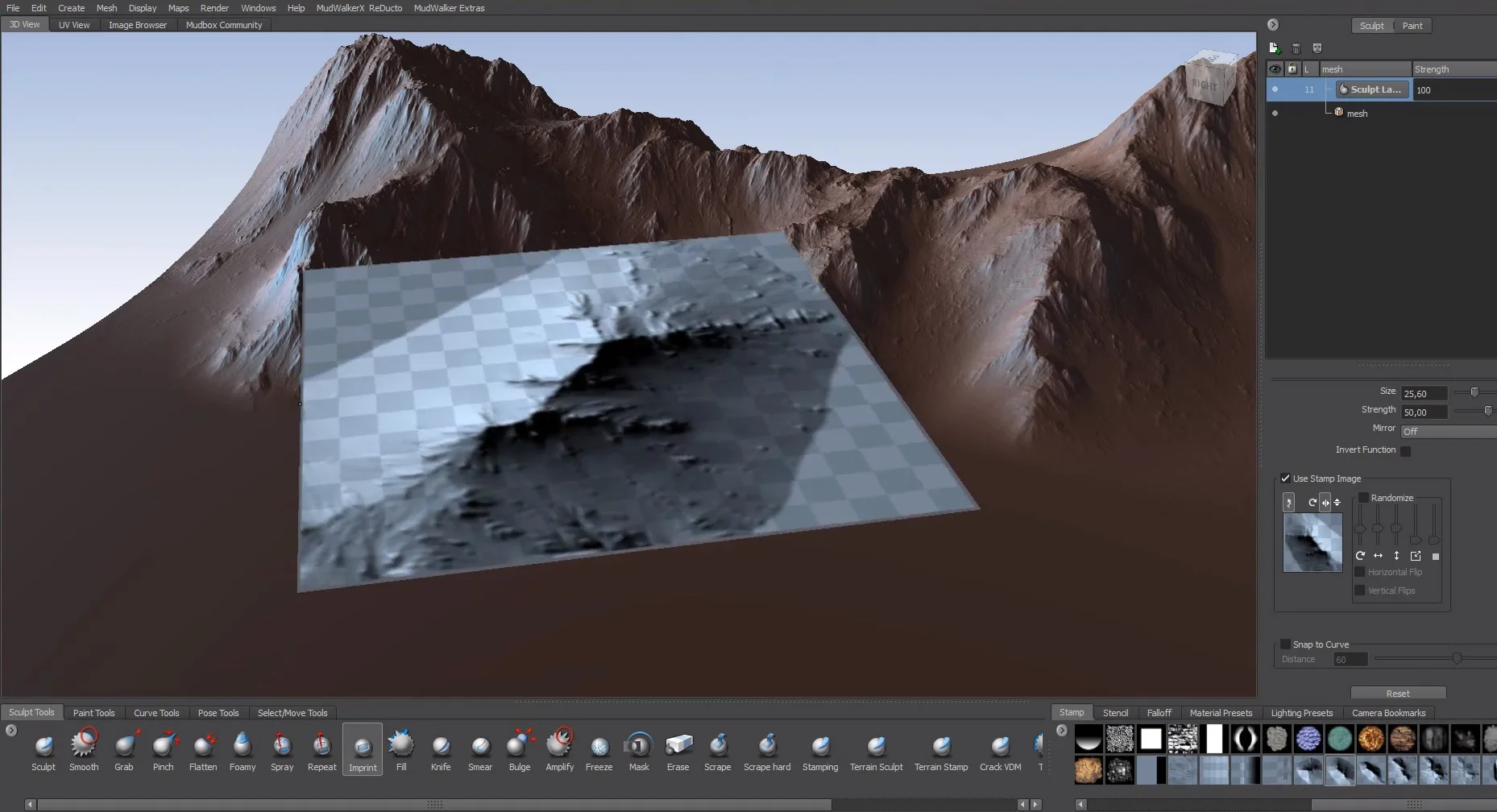
Task: Click the eye column header in layers
Action: click(1275, 69)
